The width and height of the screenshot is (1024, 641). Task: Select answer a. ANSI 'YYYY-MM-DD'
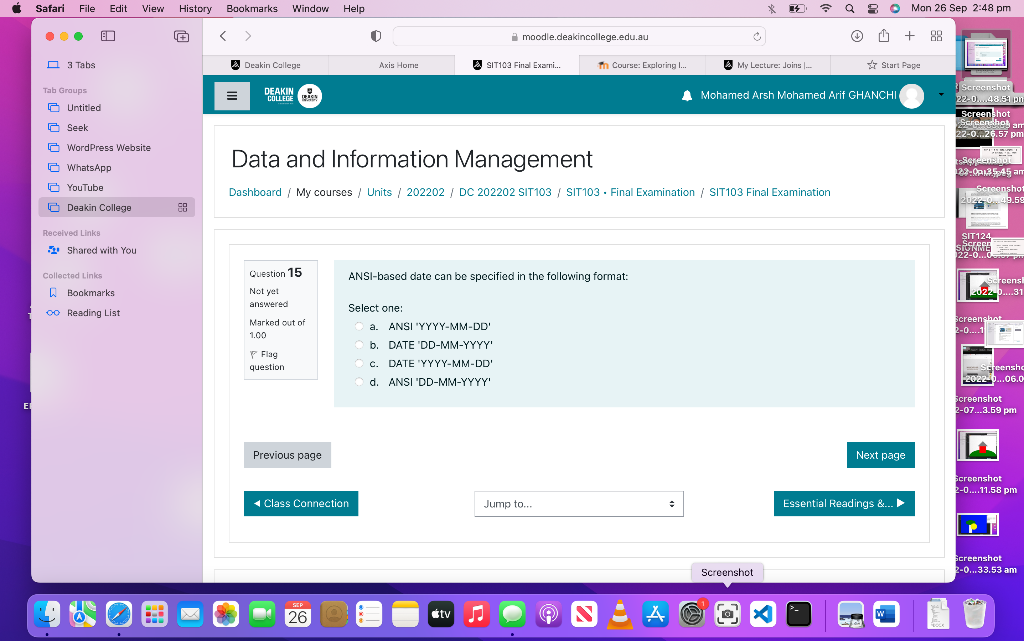point(359,326)
